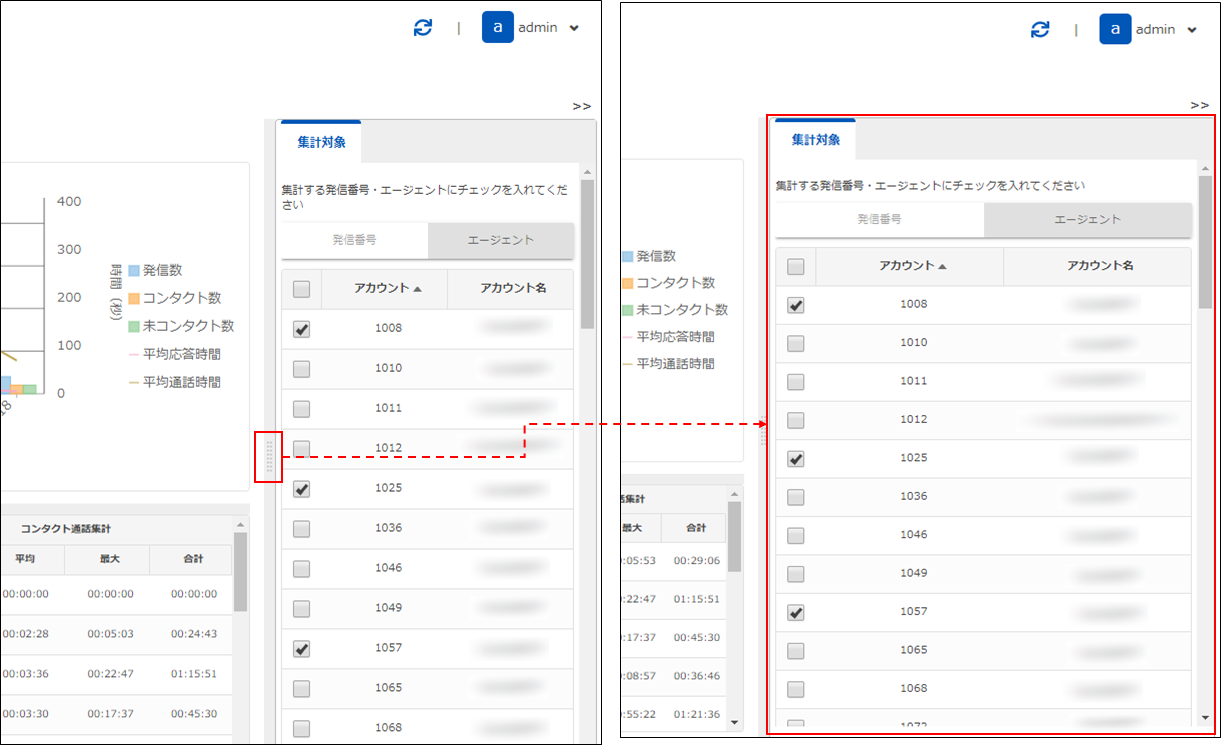Select エージェント tab in the right panel
This screenshot has height=745, width=1221.
coord(1087,219)
